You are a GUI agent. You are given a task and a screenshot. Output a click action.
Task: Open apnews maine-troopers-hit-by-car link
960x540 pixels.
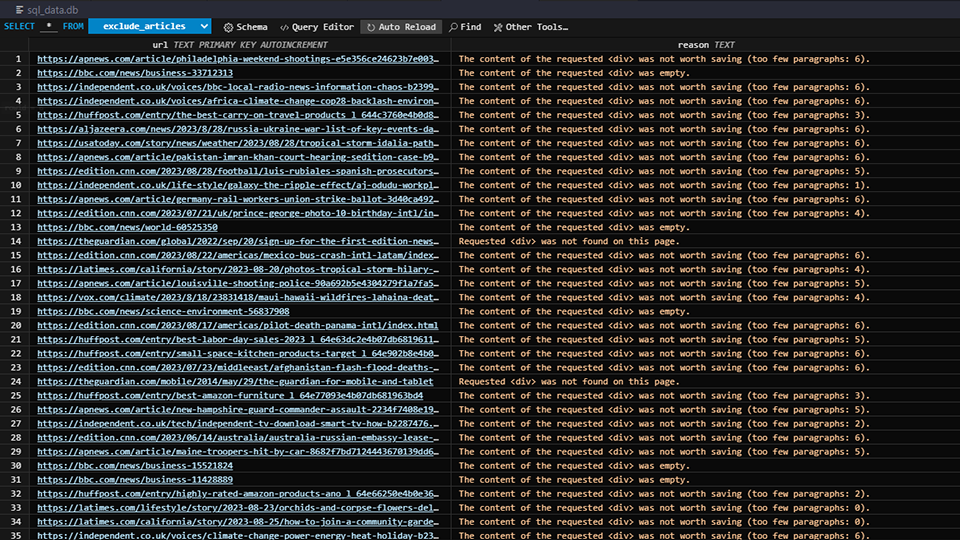point(238,452)
